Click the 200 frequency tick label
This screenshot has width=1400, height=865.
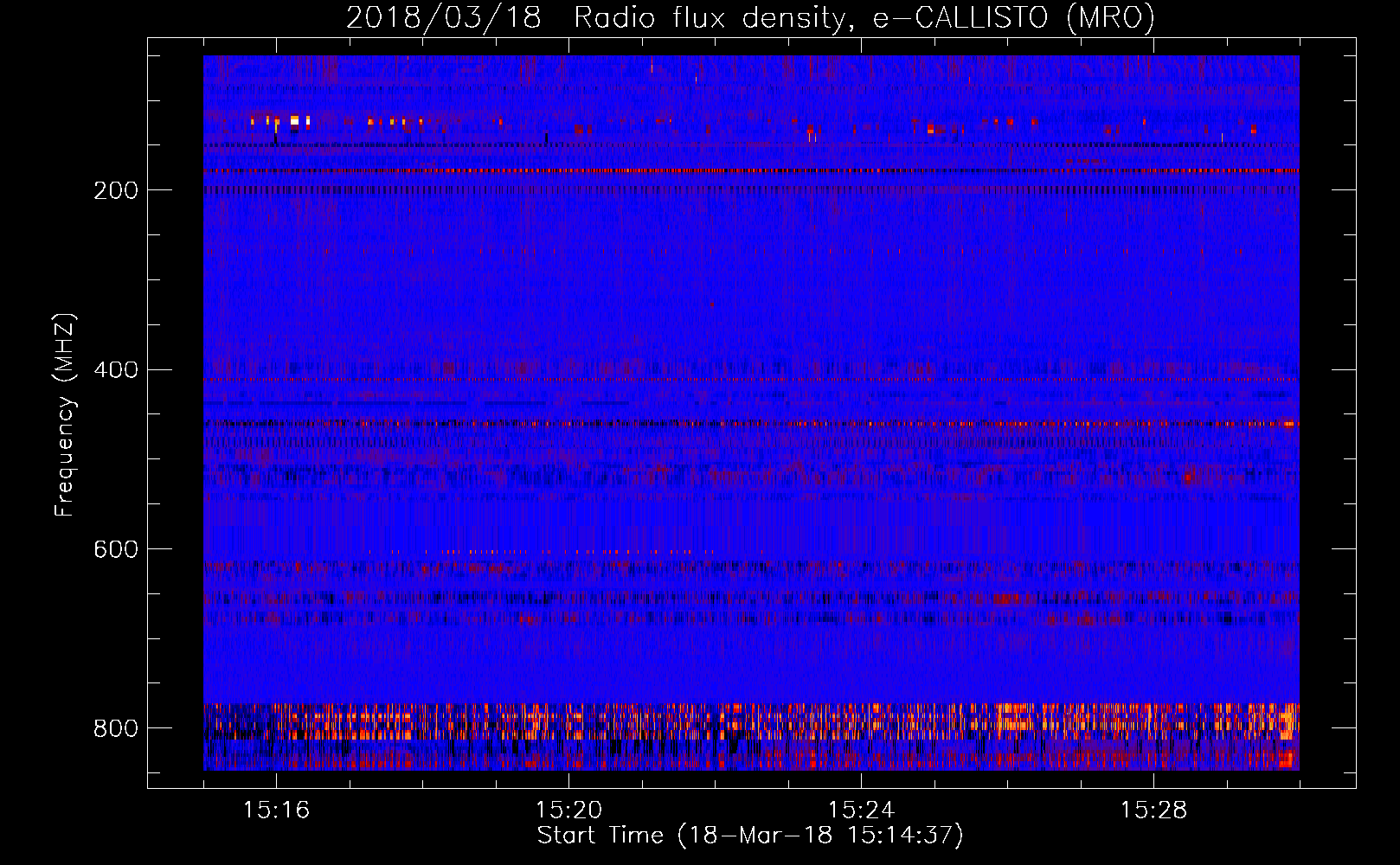coord(116,190)
